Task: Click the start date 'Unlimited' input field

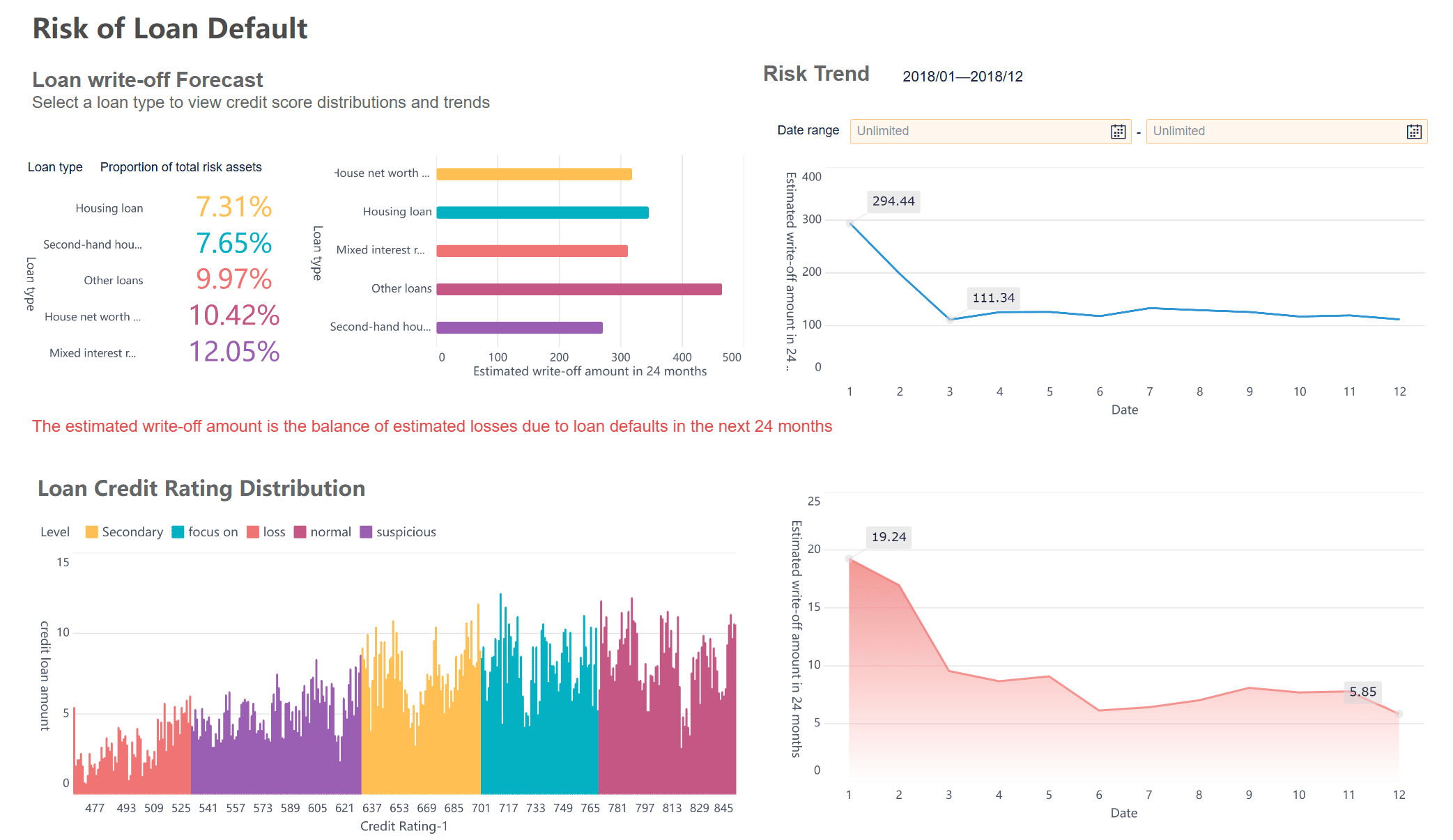Action: point(976,131)
